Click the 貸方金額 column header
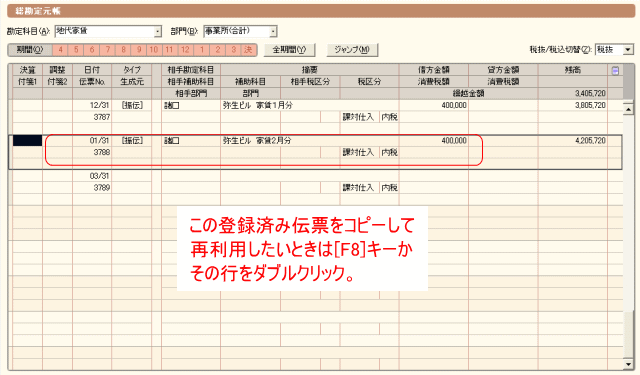Screen dimensions: 640x375 coord(503,70)
